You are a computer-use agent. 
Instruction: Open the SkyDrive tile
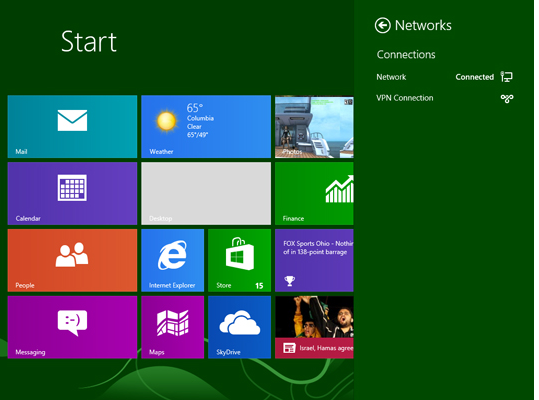239,327
